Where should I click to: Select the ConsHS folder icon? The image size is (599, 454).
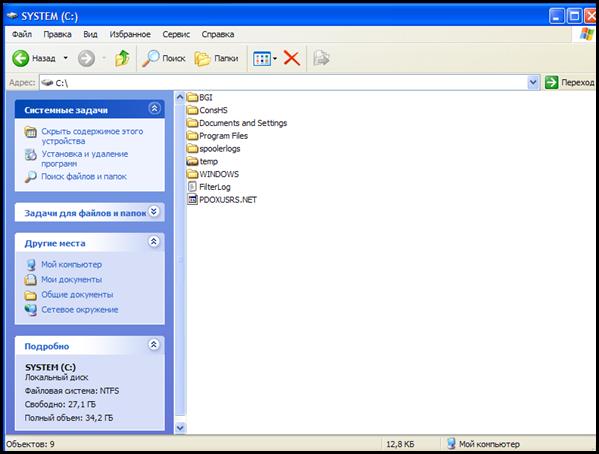[x=192, y=110]
